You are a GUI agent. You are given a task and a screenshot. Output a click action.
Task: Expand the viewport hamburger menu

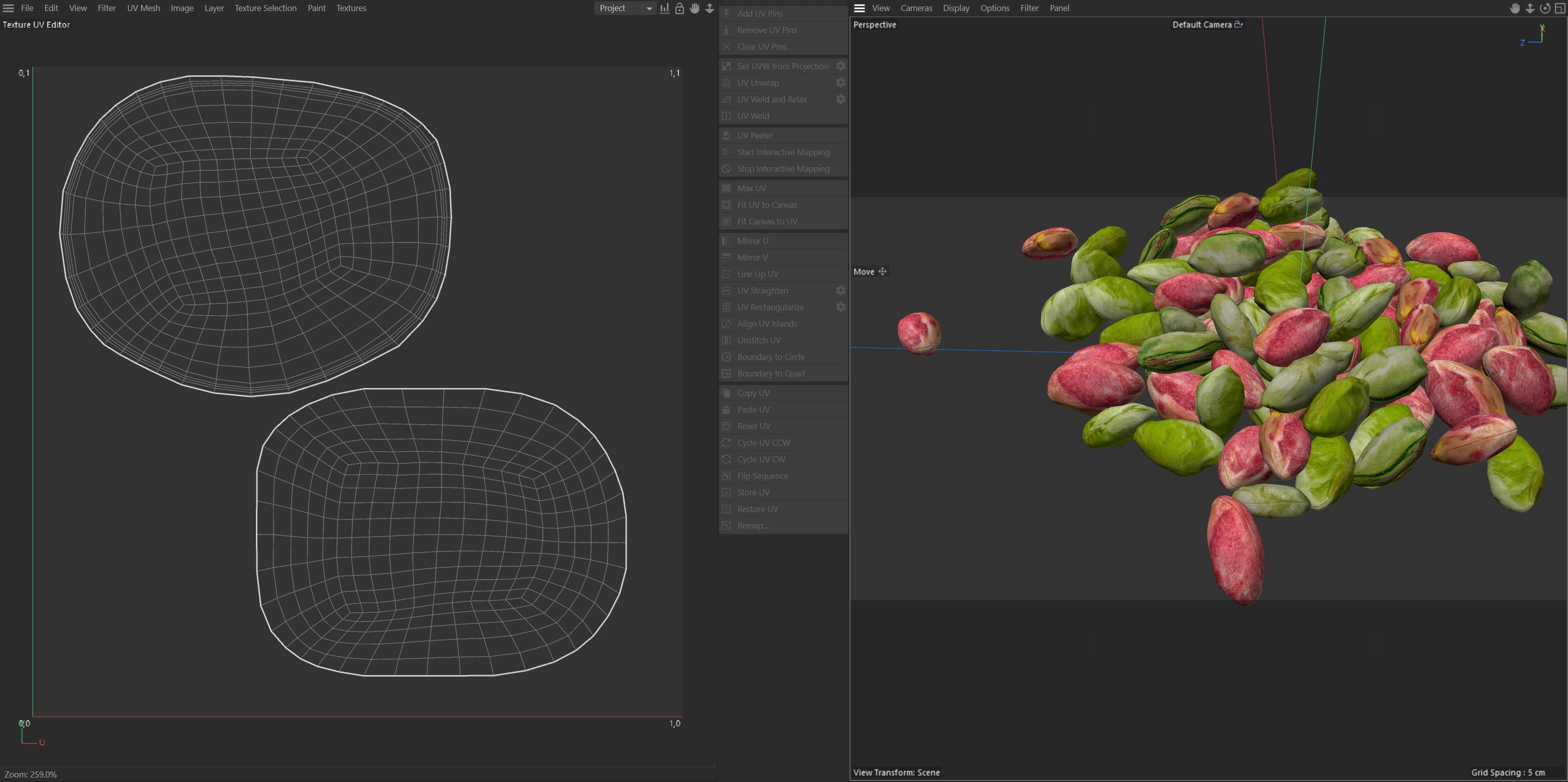click(x=860, y=8)
